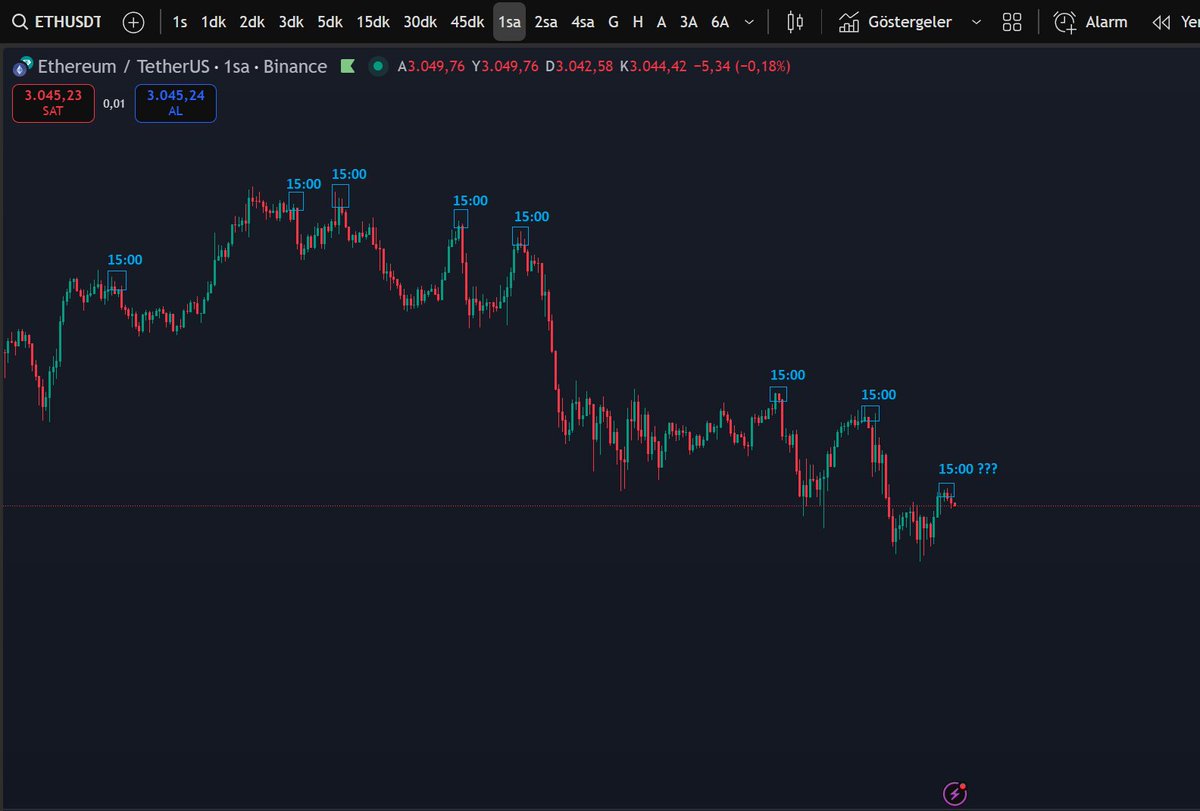Expand the timeframe dropdown chevron
Viewport: 1200px width, 811px height.
[748, 21]
